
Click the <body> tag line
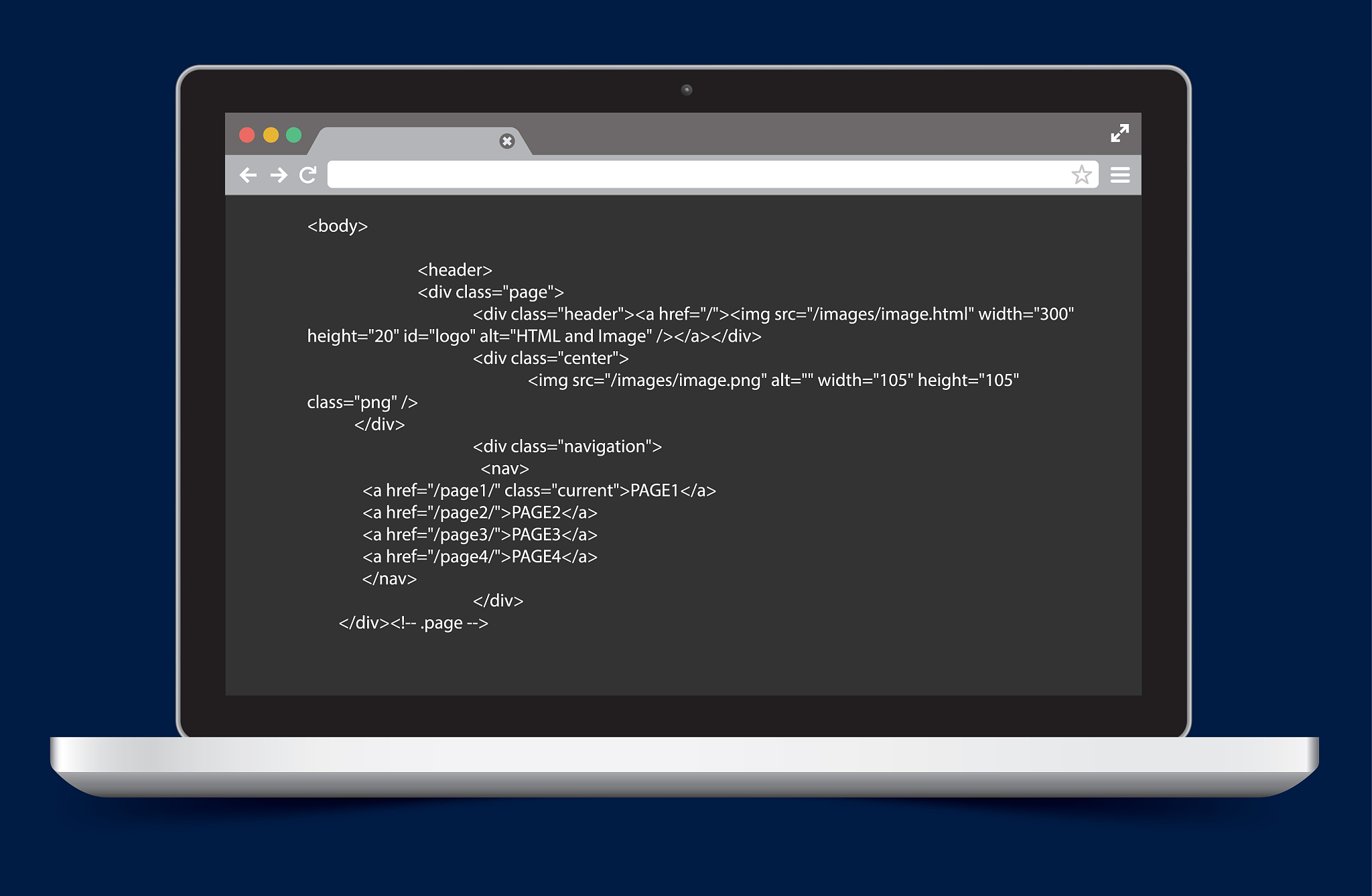338,226
